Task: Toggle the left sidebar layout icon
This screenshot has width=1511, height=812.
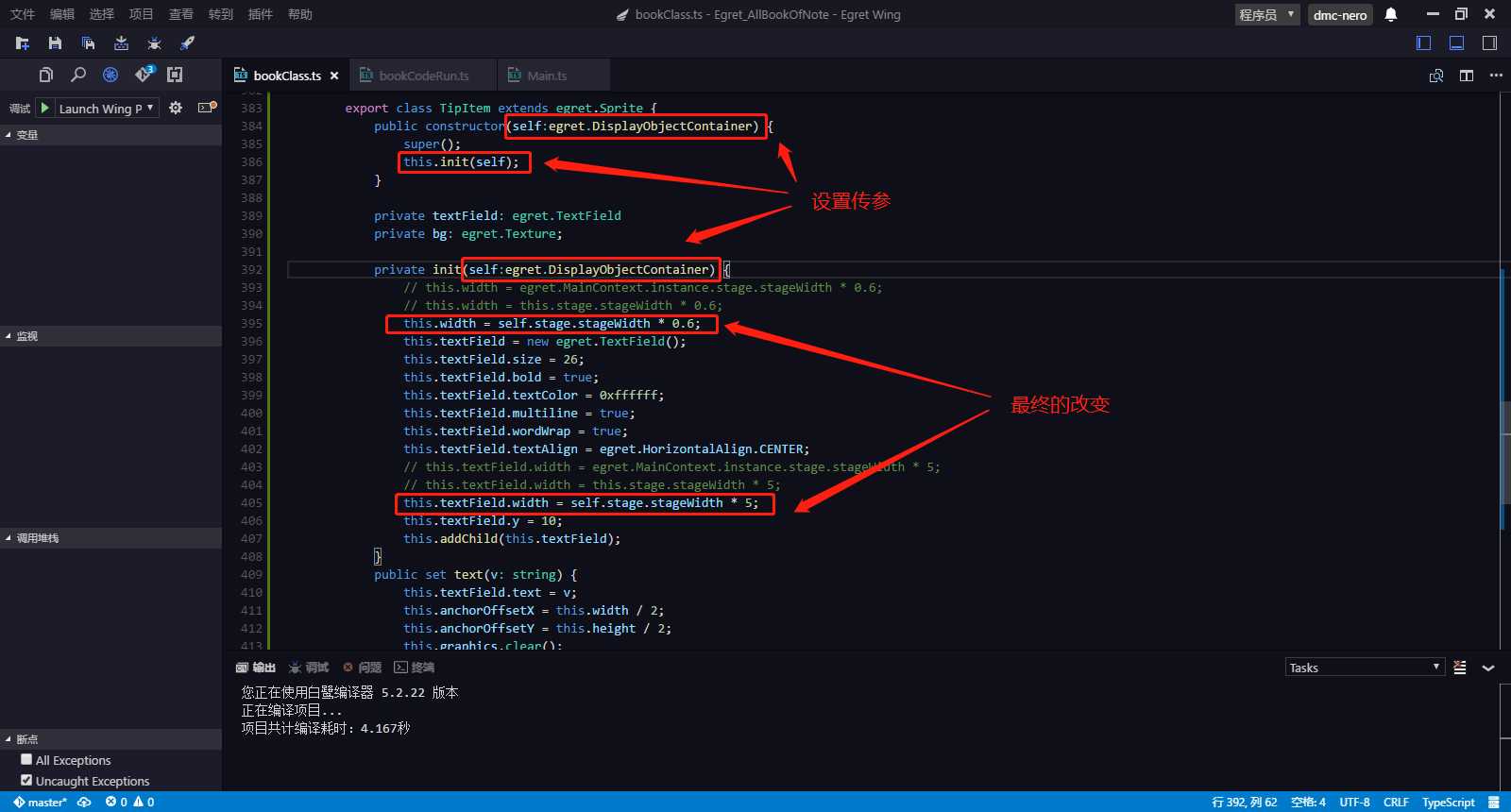Action: click(x=1424, y=42)
